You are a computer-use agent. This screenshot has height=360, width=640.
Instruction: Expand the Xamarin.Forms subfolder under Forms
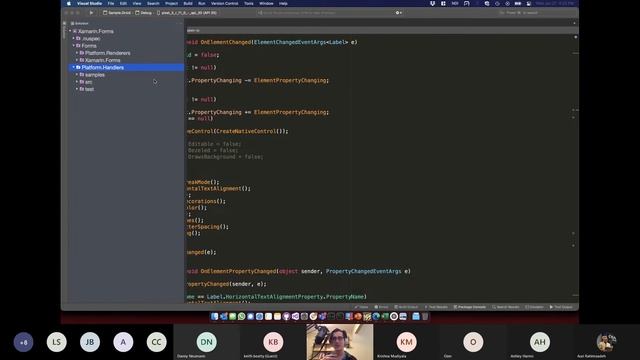[77, 60]
